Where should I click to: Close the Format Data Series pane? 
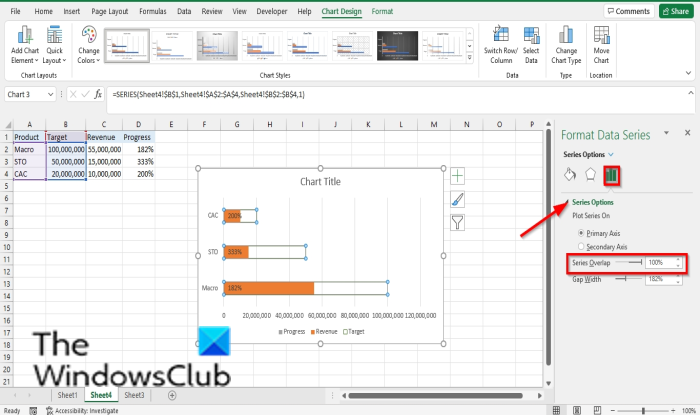(x=688, y=133)
